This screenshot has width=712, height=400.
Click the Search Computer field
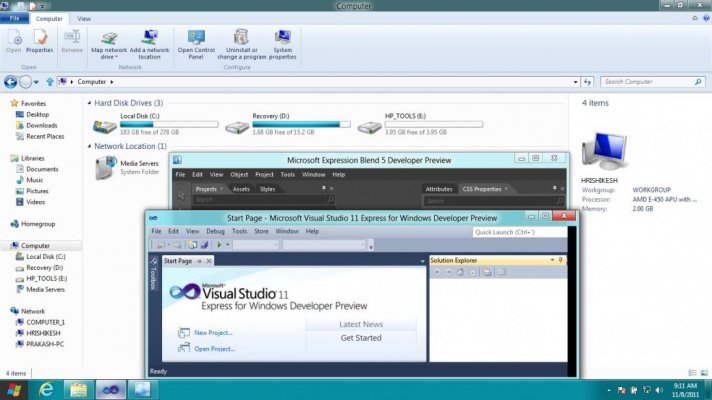pyautogui.click(x=653, y=82)
